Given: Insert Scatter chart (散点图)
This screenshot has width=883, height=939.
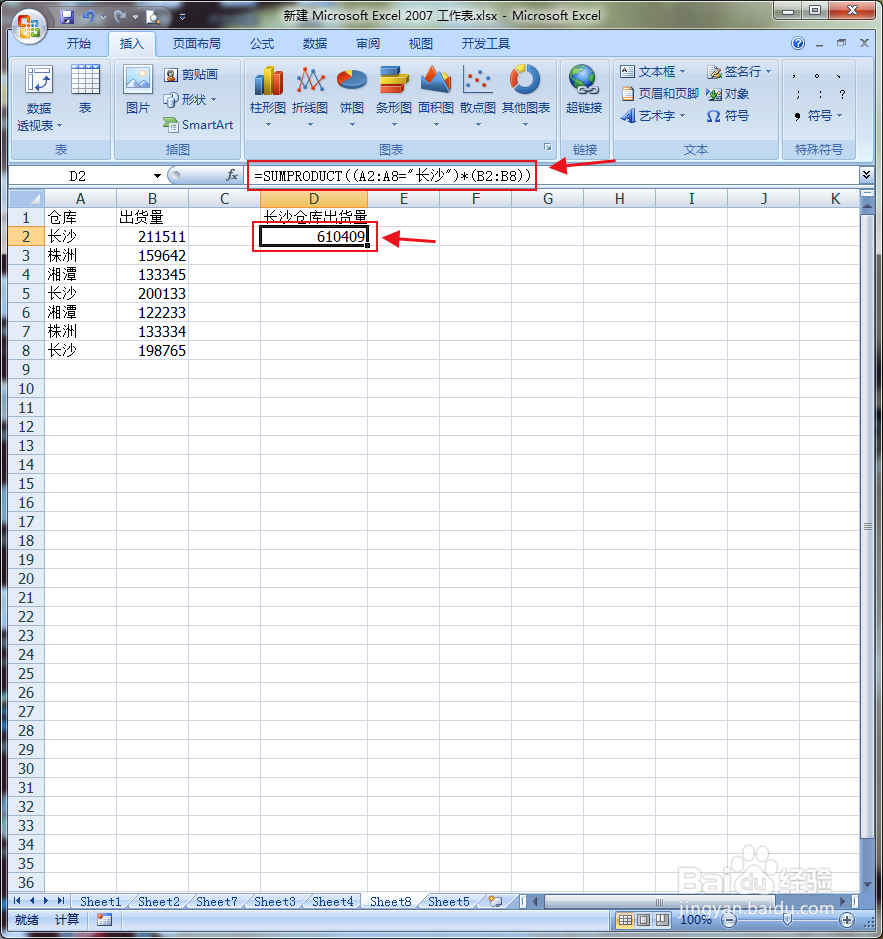Looking at the screenshot, I should [x=477, y=97].
